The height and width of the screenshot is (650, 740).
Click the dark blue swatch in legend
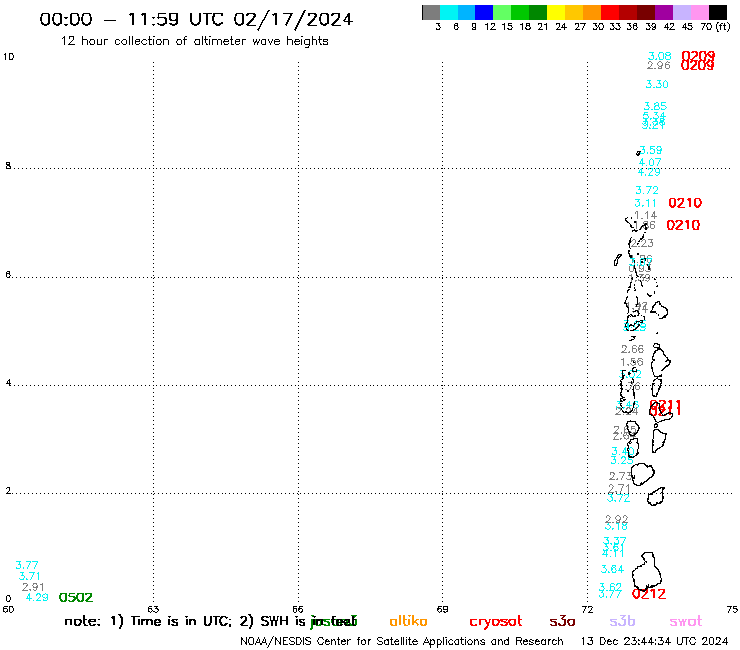(484, 12)
